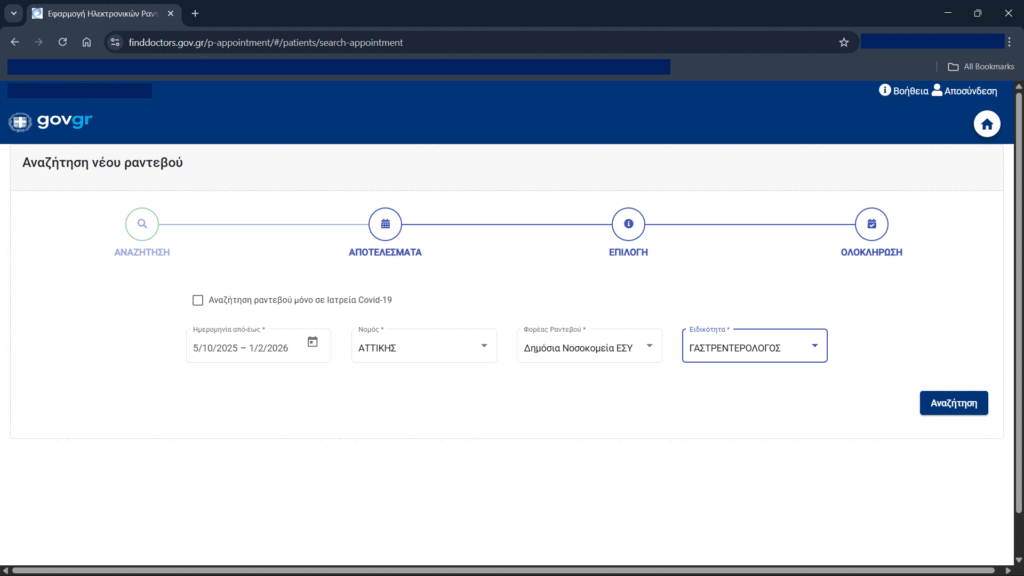This screenshot has width=1024, height=576.
Task: Open the Βοήθεια help link
Action: coord(902,91)
